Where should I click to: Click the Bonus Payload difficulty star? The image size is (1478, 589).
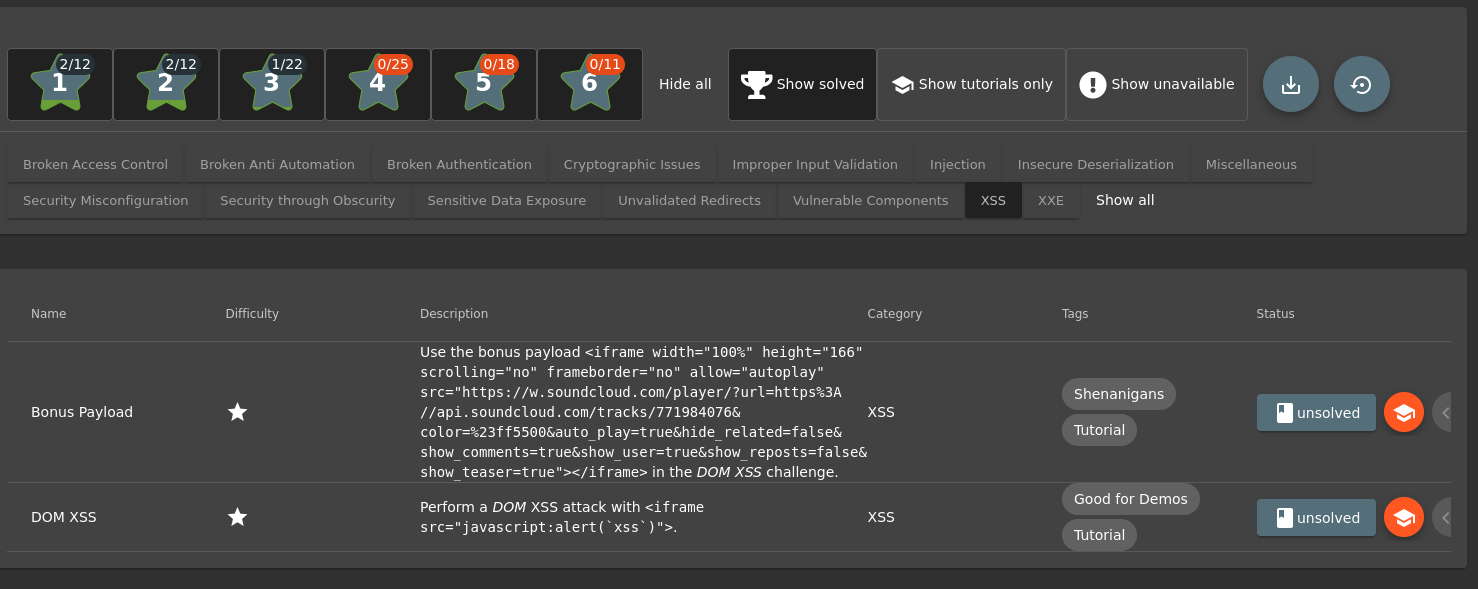pos(237,412)
